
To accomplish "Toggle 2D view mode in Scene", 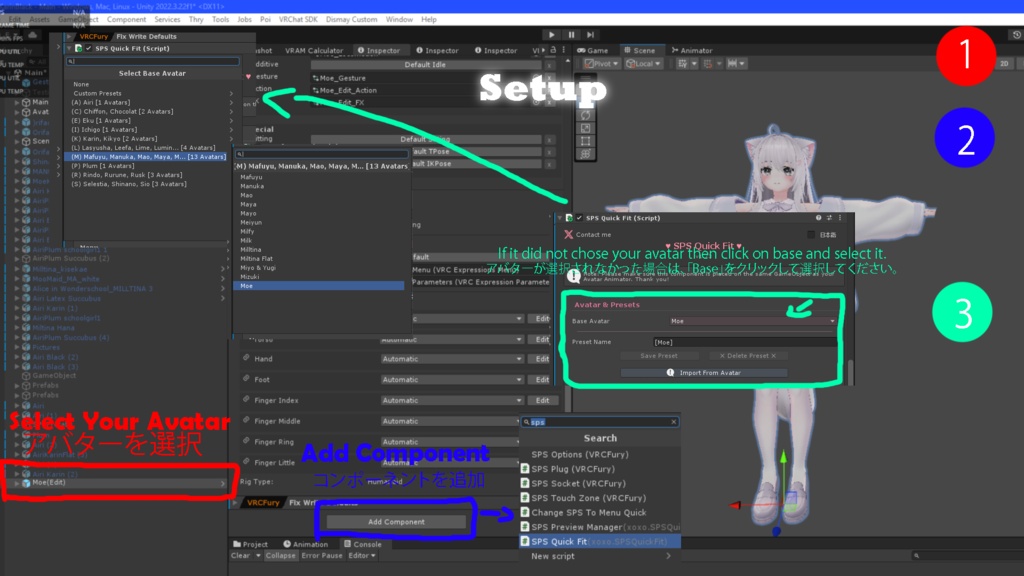I will coord(1004,63).
